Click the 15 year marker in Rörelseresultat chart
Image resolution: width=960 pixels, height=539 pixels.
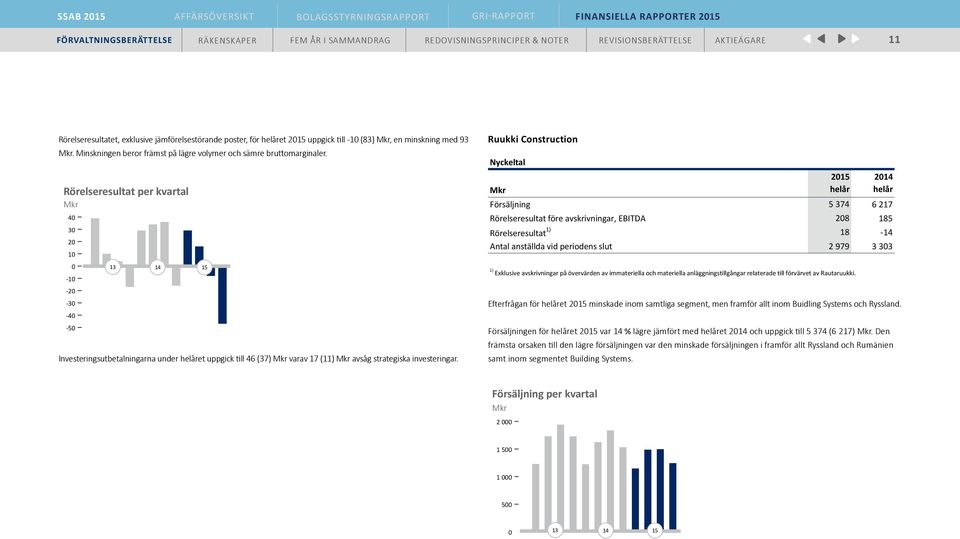pos(204,267)
